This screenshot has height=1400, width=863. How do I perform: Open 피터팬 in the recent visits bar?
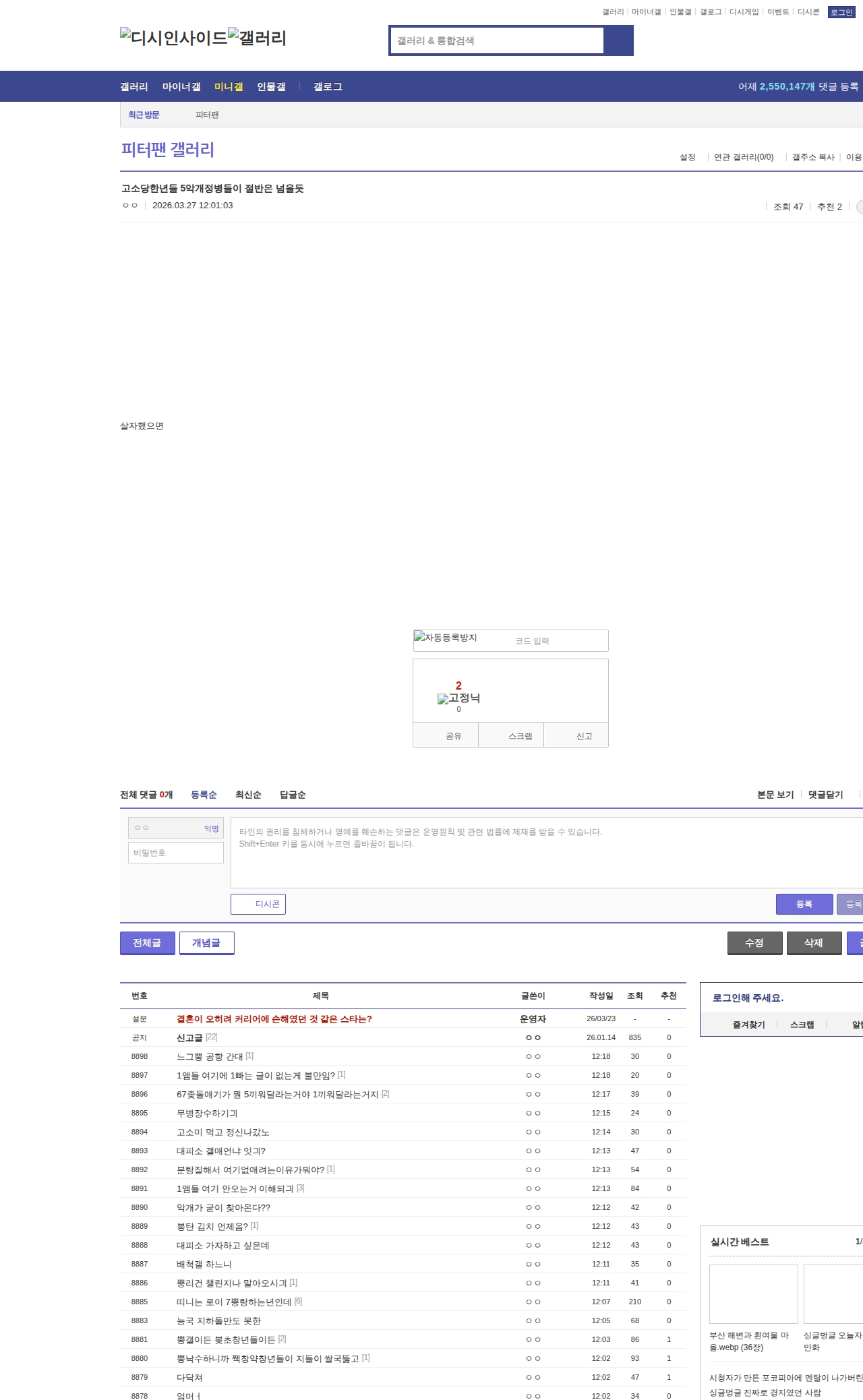click(x=207, y=115)
